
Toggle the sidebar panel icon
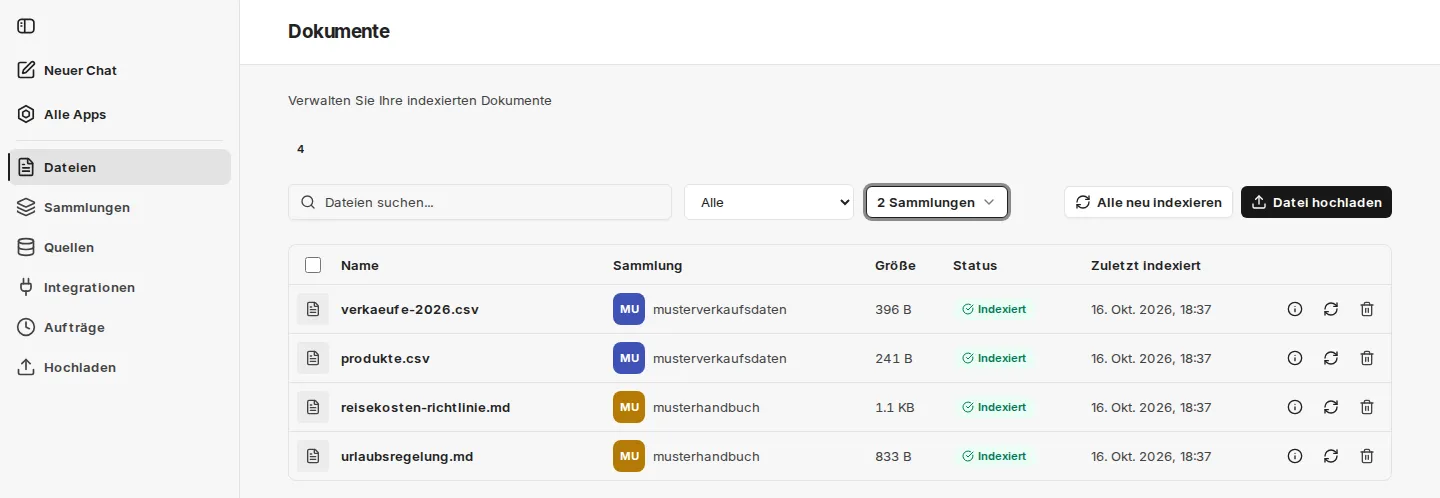(x=26, y=26)
